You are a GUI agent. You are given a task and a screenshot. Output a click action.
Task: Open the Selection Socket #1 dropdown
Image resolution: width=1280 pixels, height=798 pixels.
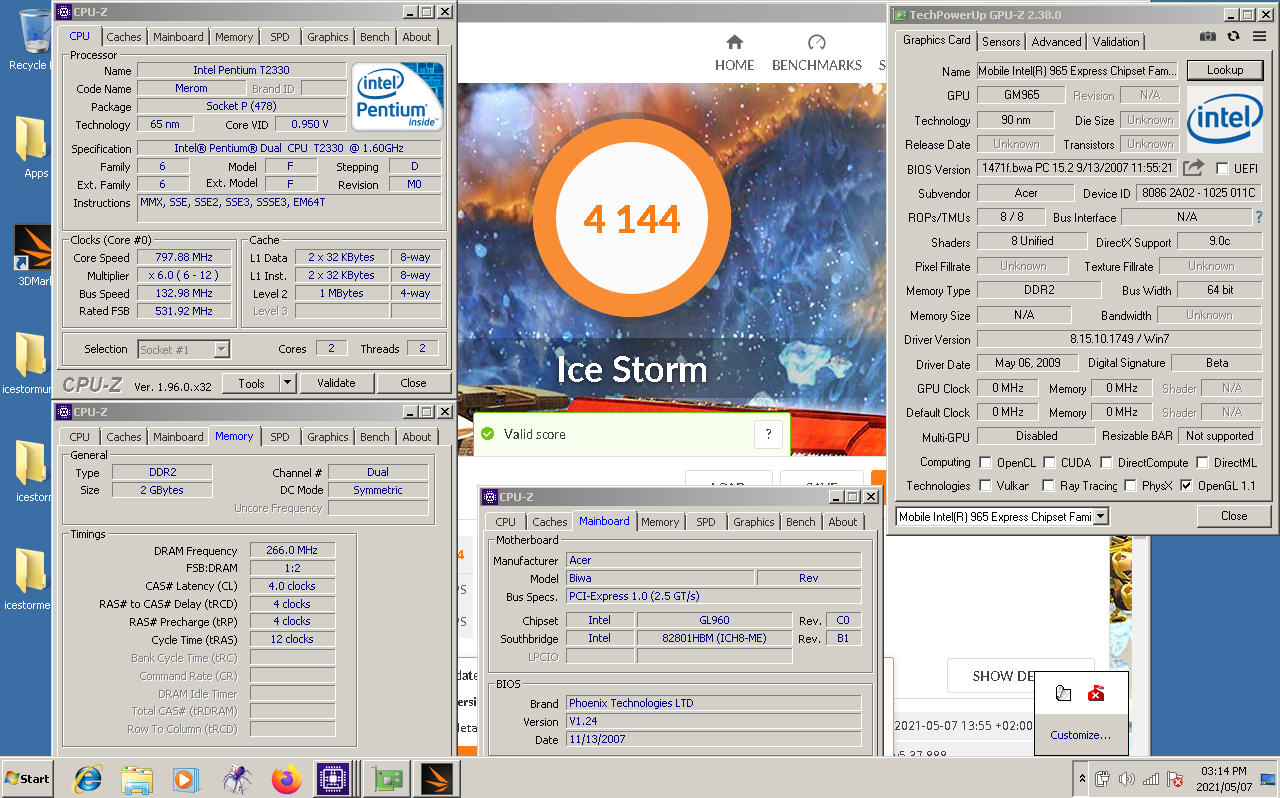click(x=222, y=349)
